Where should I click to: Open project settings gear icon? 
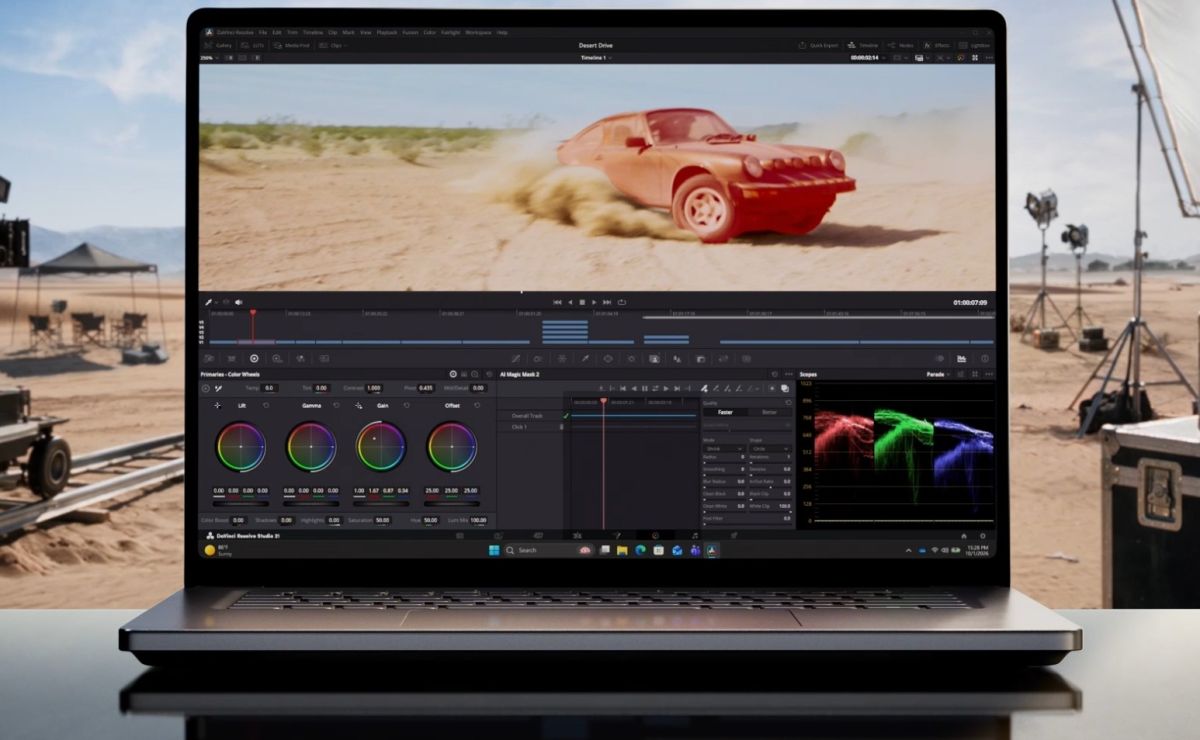982,536
